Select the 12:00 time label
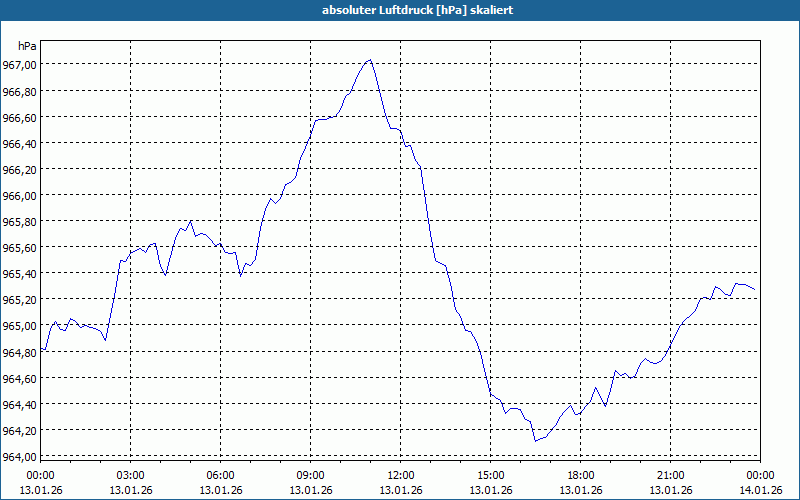This screenshot has width=800, height=500. [x=401, y=476]
